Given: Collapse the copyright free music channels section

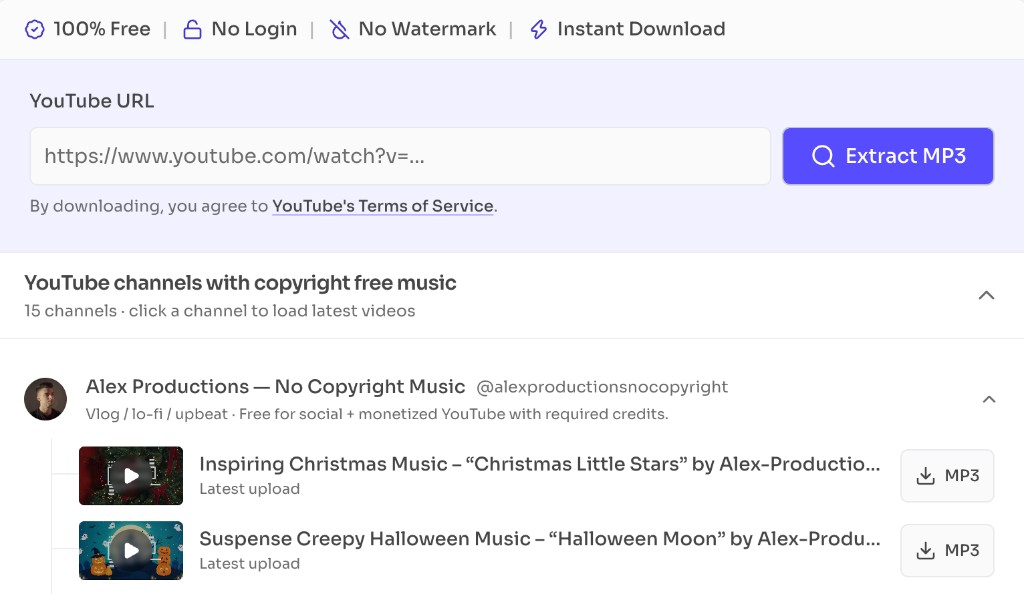Looking at the screenshot, I should (986, 295).
